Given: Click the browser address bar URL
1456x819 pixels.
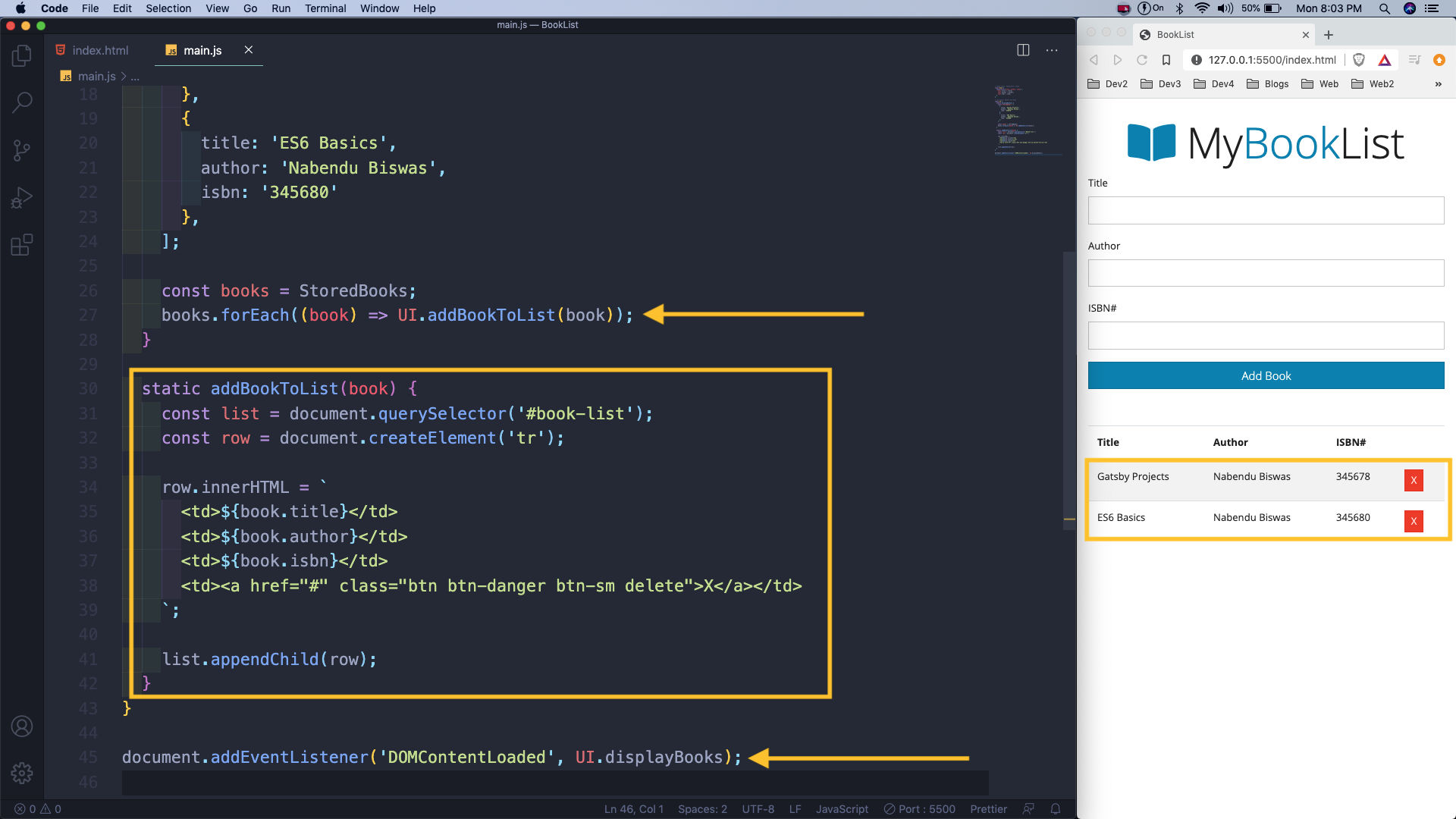Looking at the screenshot, I should [x=1272, y=60].
